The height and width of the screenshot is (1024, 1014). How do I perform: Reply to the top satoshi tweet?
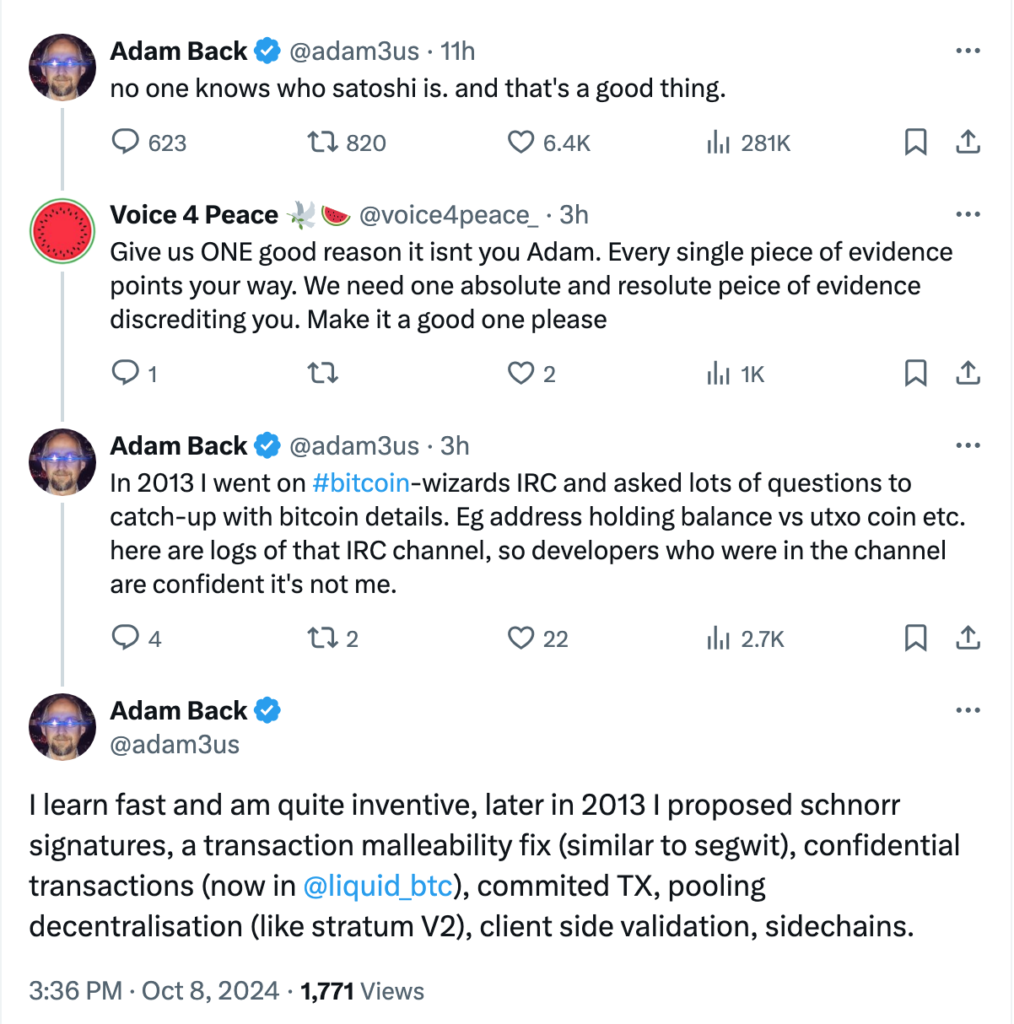pos(125,143)
